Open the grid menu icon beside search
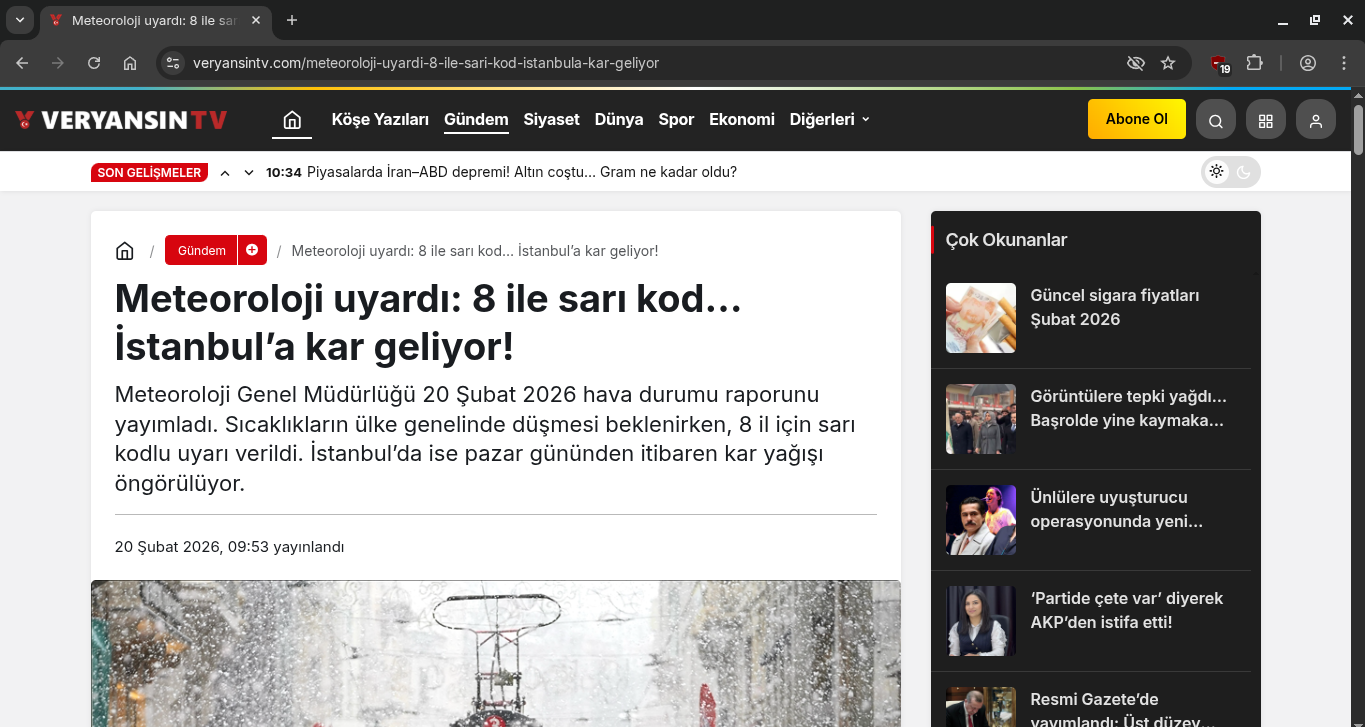Viewport: 1365px width, 727px height. 1266,119
